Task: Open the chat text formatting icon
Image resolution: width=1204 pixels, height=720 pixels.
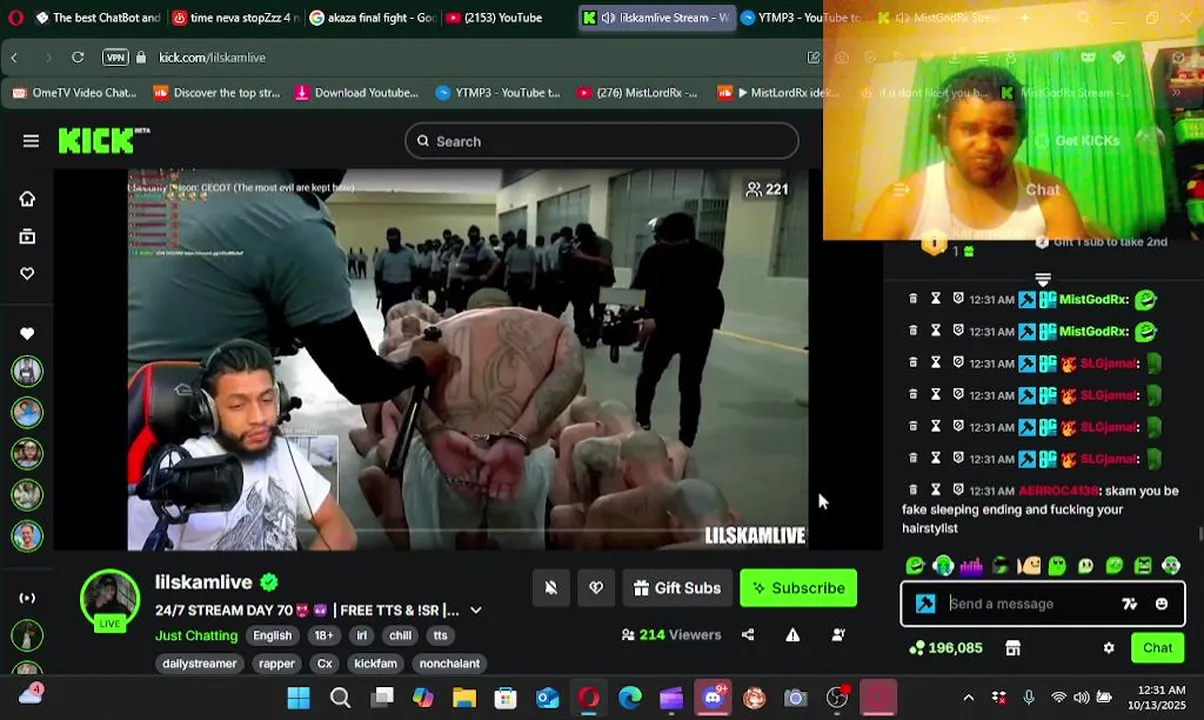Action: [1129, 604]
